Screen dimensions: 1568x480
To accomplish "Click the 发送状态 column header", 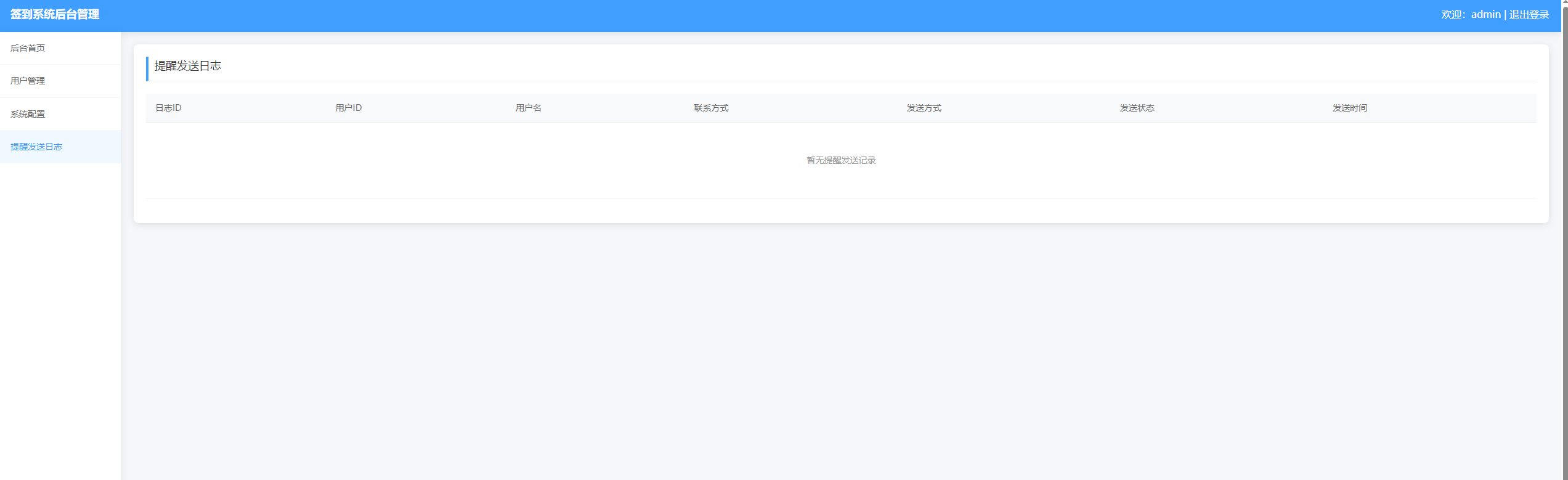I will [1137, 108].
